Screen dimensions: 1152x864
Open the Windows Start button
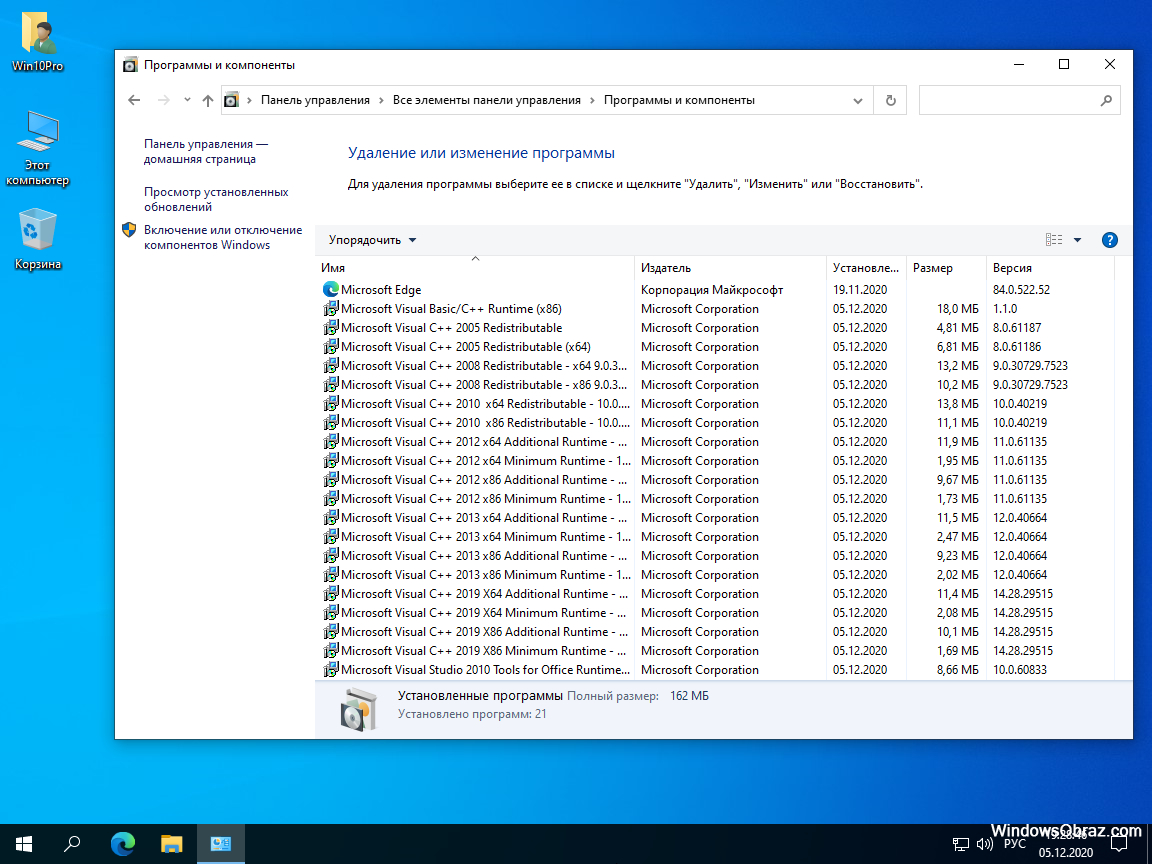coord(24,844)
